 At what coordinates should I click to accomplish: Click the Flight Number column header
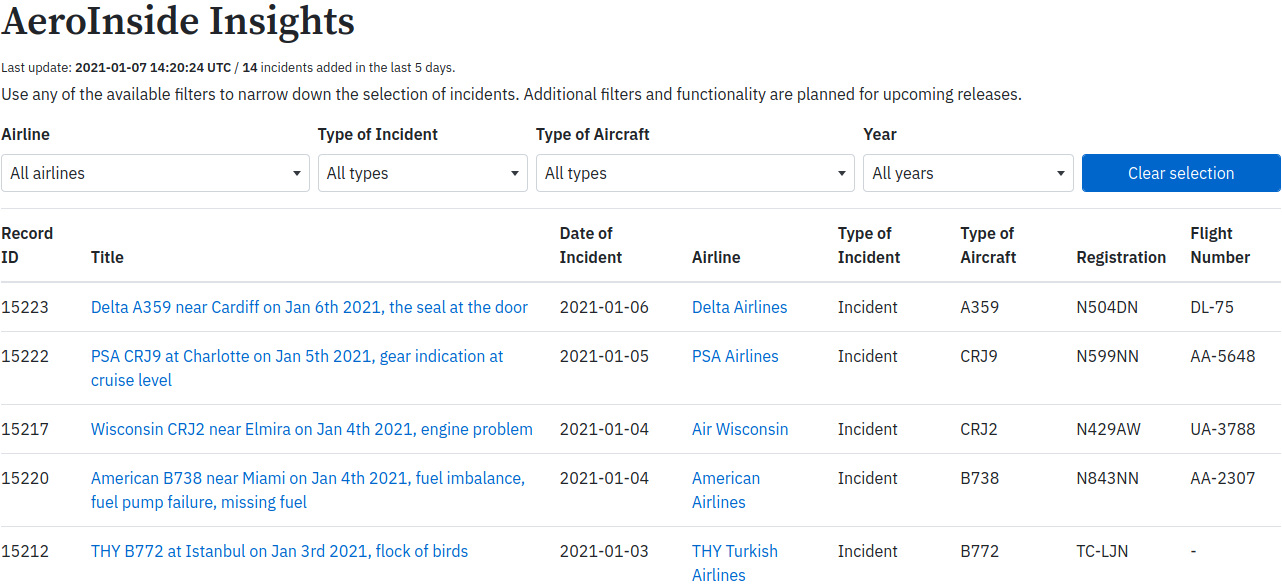[1220, 245]
